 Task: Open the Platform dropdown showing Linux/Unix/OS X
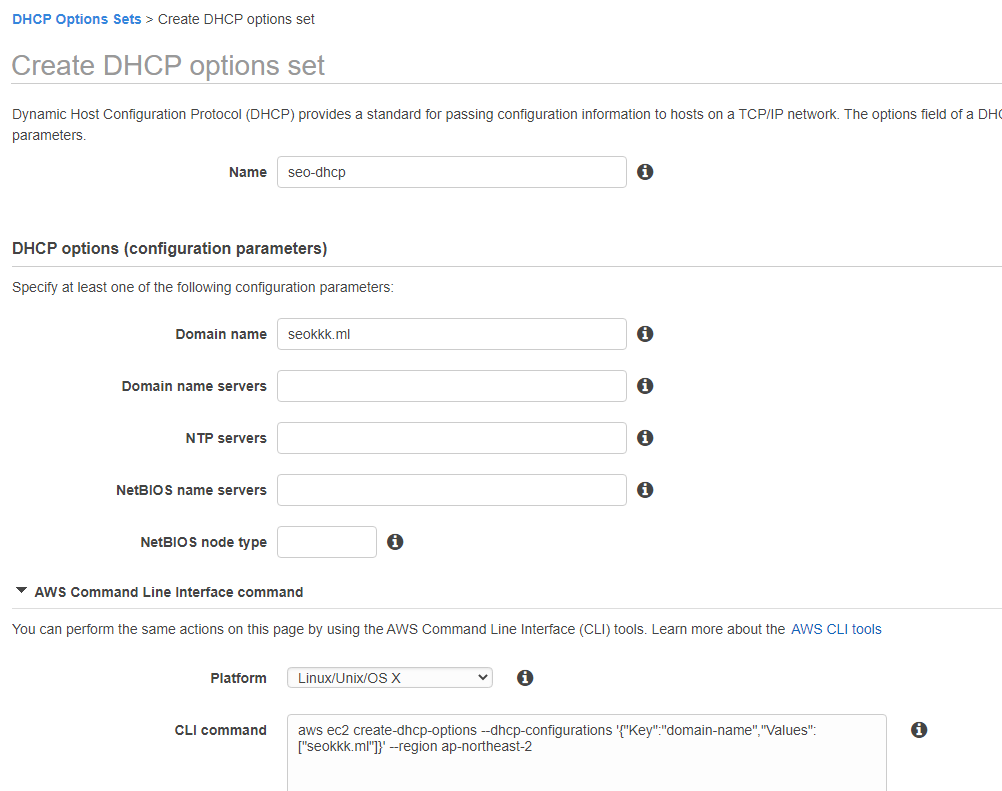coord(389,677)
